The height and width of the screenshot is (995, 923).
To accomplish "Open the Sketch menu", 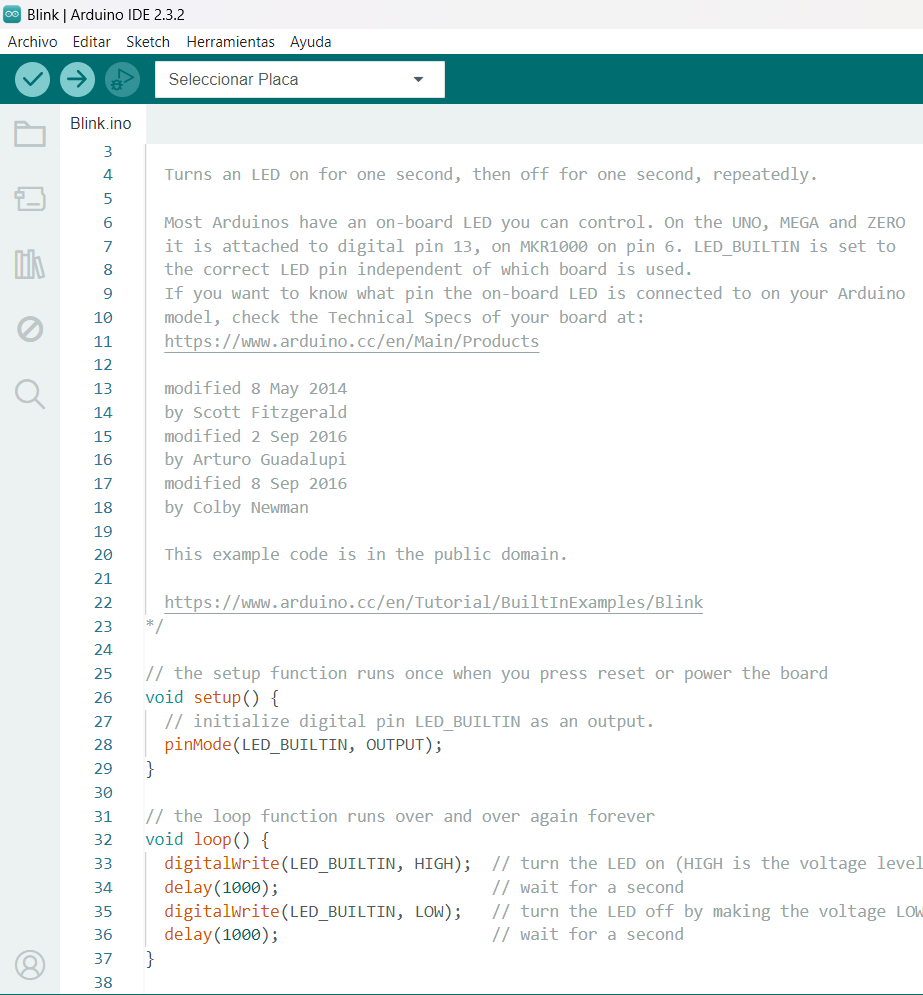I will point(148,42).
